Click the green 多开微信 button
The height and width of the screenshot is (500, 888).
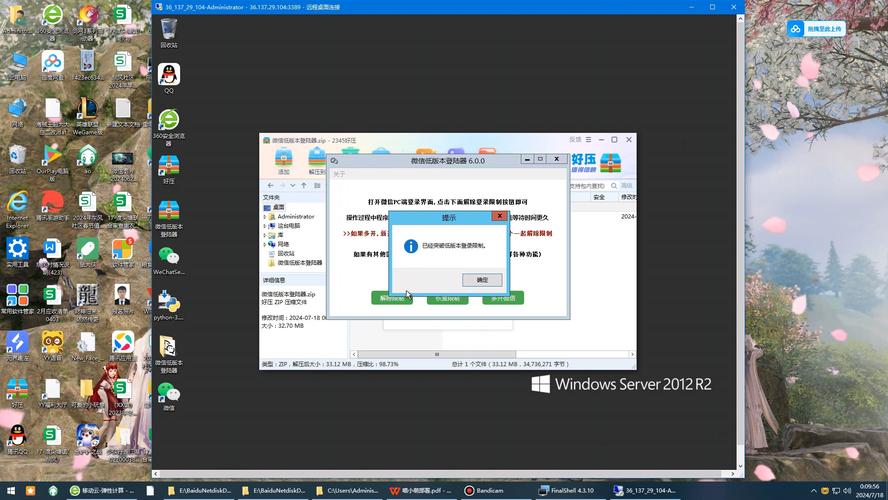tap(503, 298)
